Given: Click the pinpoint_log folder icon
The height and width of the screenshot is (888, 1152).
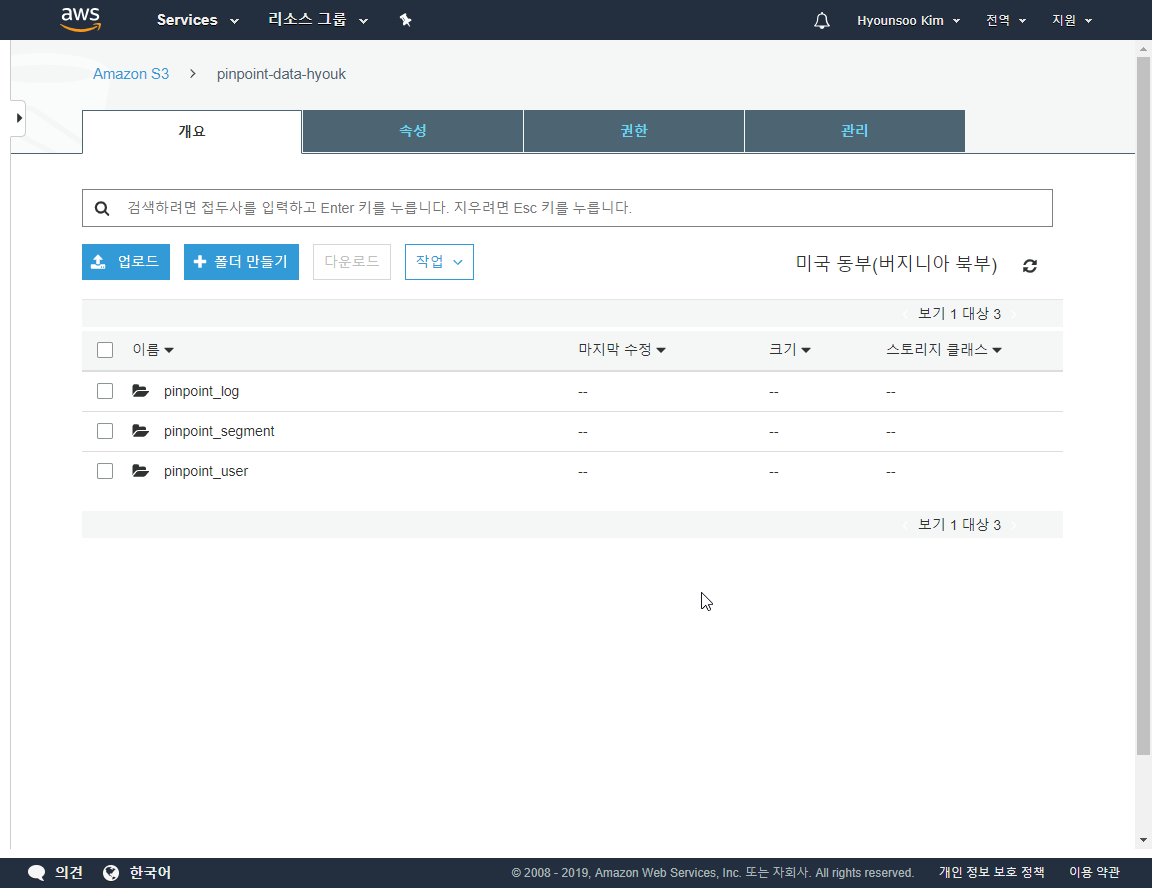Looking at the screenshot, I should pyautogui.click(x=140, y=391).
